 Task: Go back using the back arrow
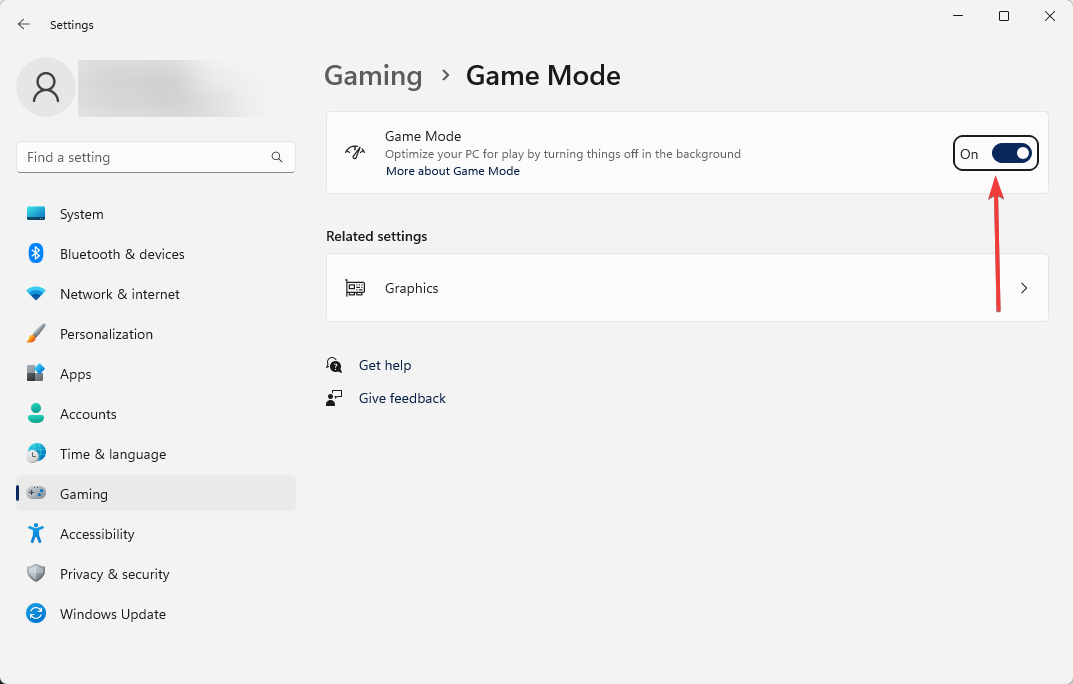(x=24, y=24)
